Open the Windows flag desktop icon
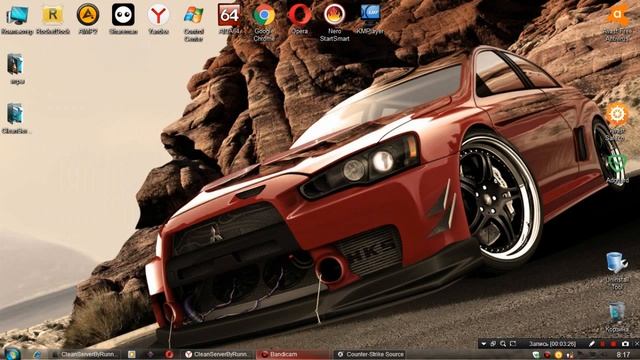 [x=193, y=22]
